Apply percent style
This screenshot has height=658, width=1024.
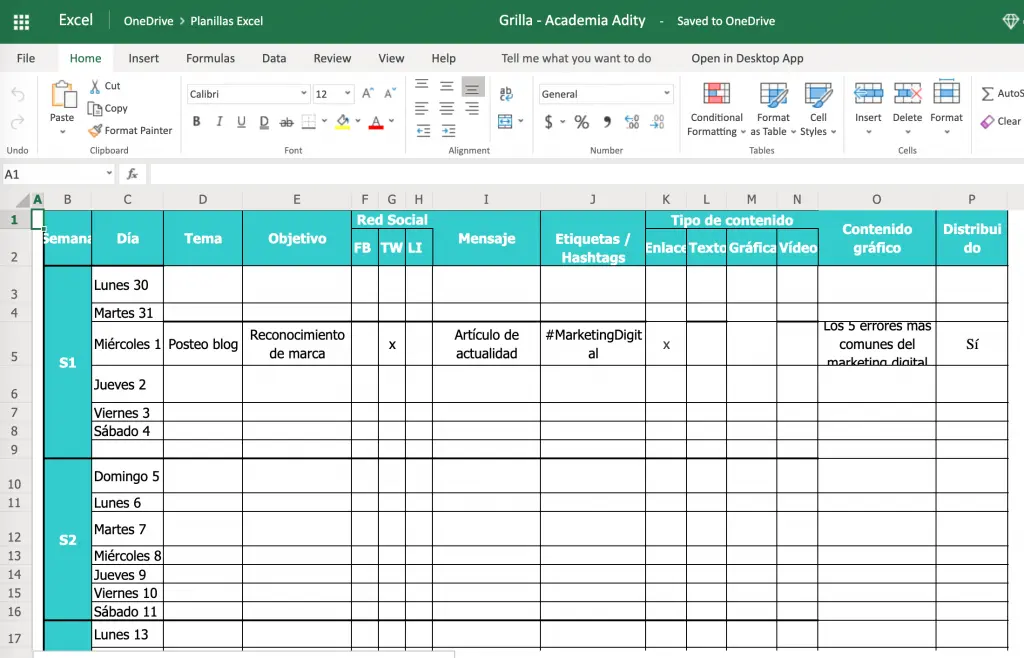point(582,121)
